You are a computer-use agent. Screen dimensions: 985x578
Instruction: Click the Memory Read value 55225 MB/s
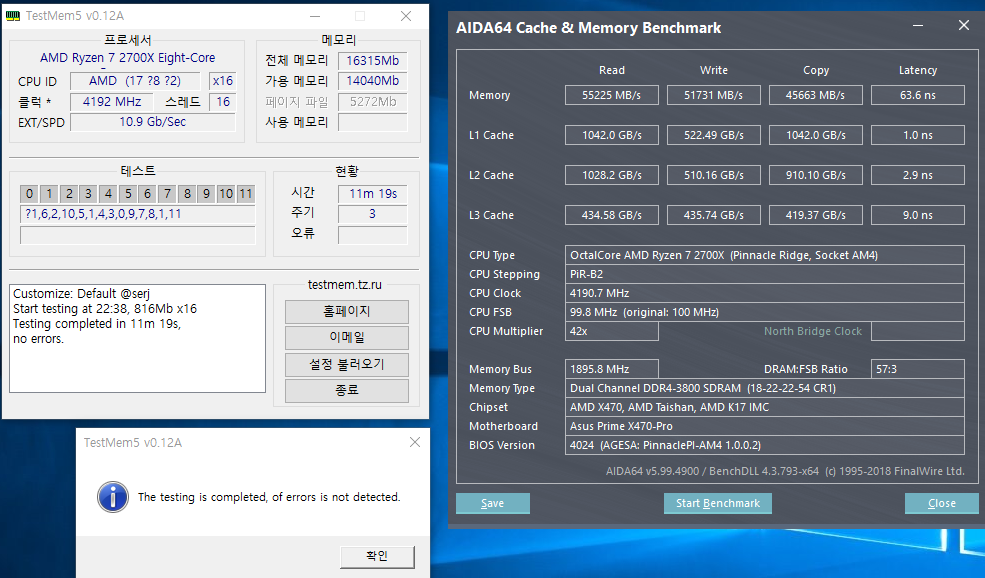point(611,95)
